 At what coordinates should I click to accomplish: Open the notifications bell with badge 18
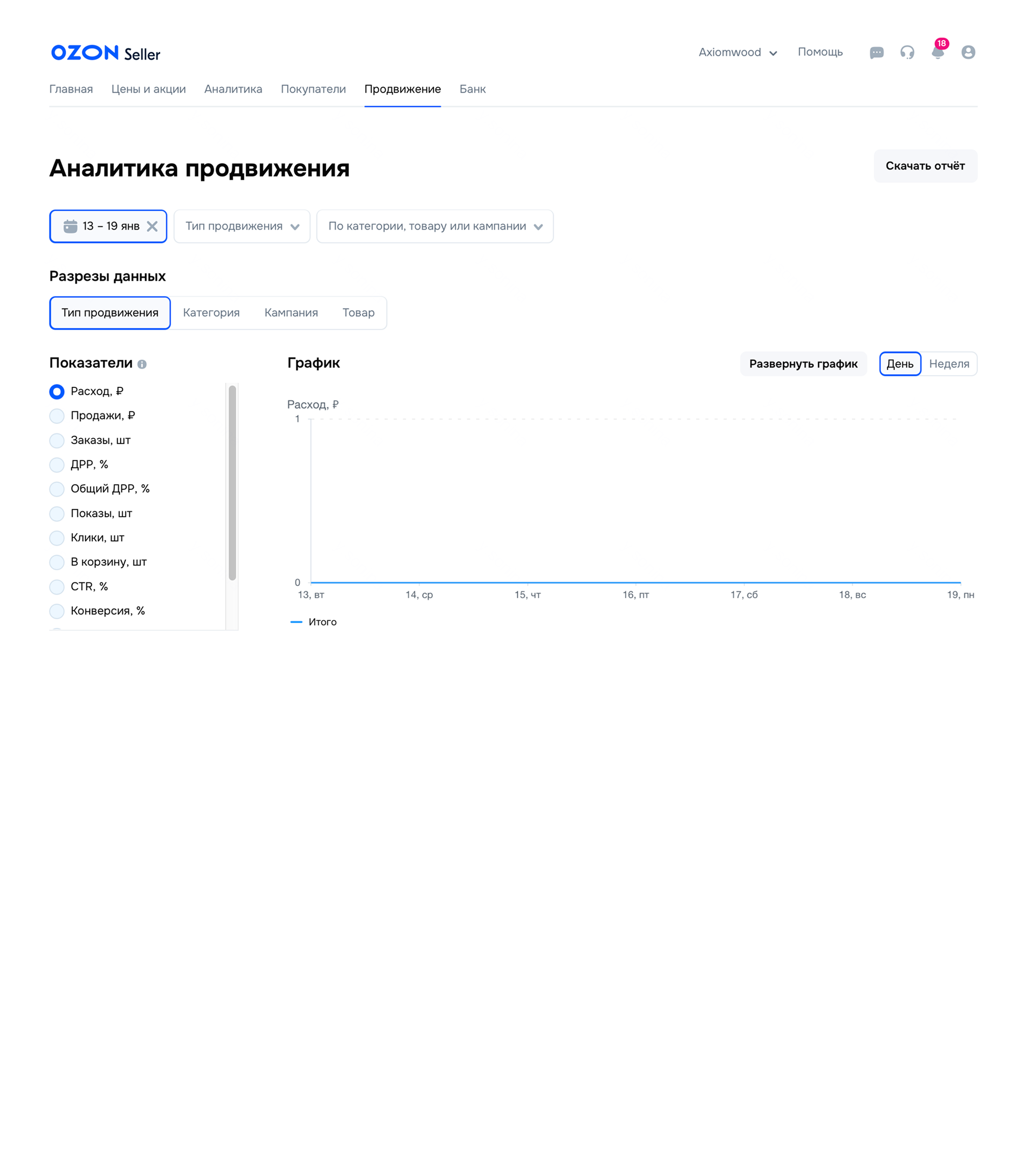[x=937, y=53]
